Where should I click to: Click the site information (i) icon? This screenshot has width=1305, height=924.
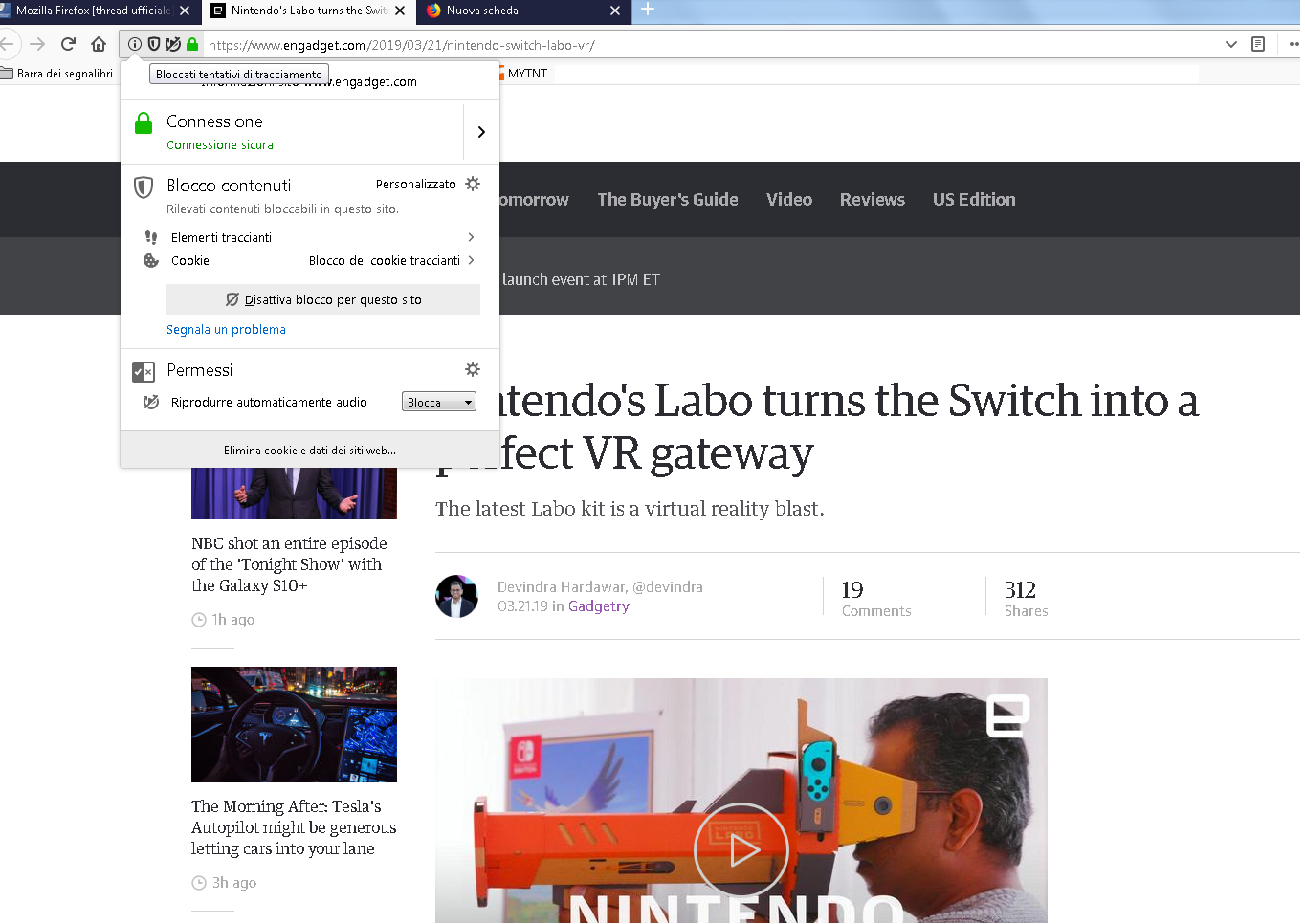(x=135, y=44)
